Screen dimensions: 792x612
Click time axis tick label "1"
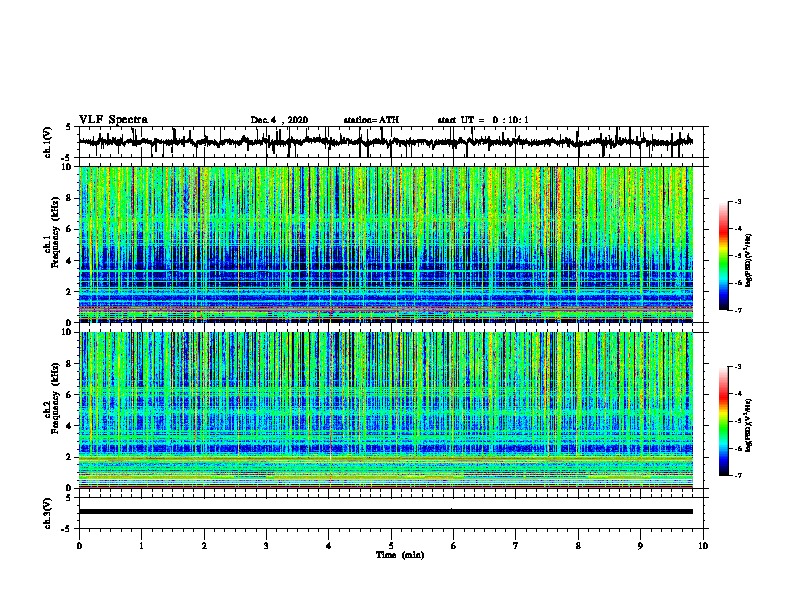click(x=141, y=546)
